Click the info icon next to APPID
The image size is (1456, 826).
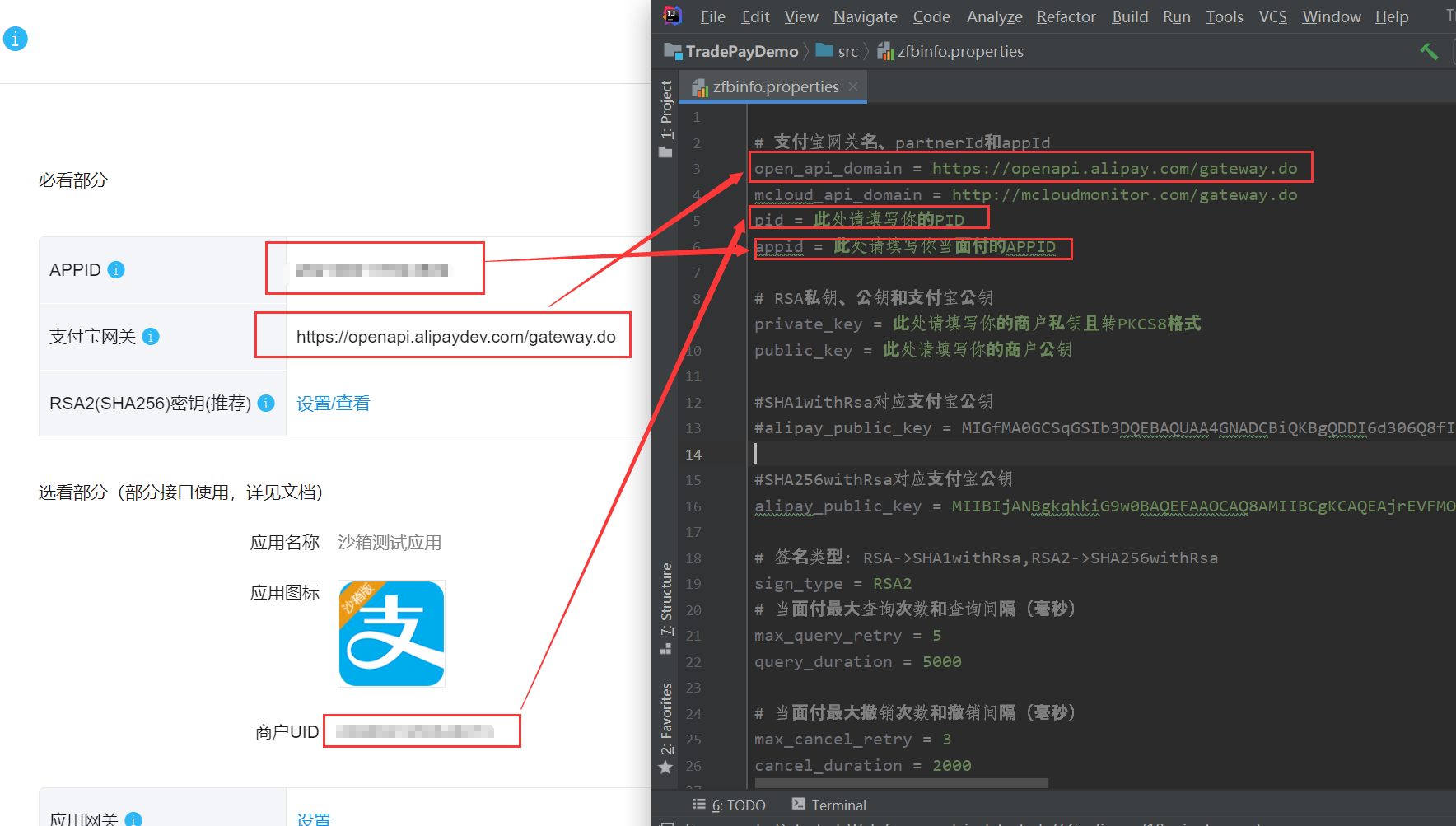(x=116, y=270)
